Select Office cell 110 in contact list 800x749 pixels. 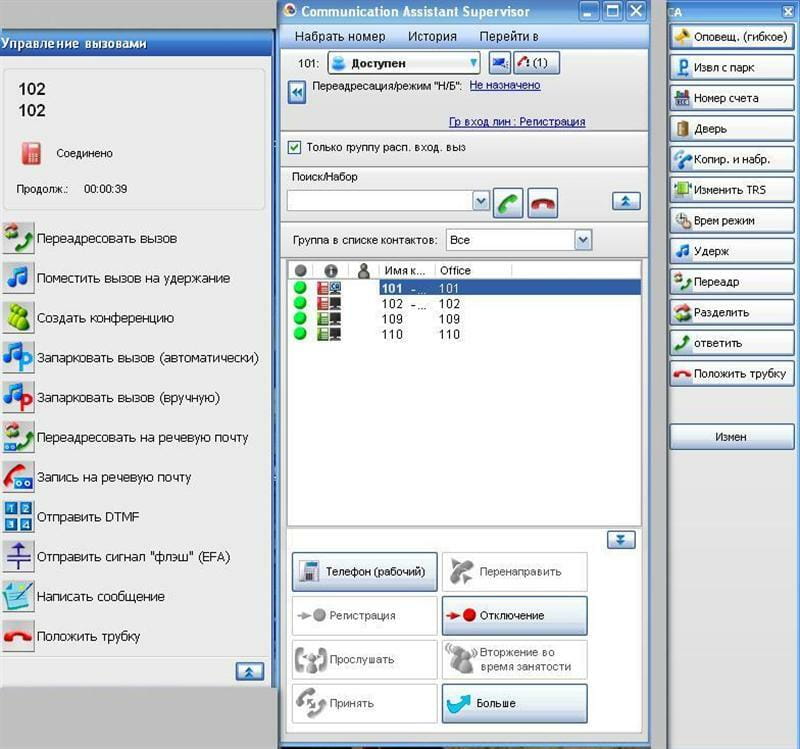tap(449, 335)
